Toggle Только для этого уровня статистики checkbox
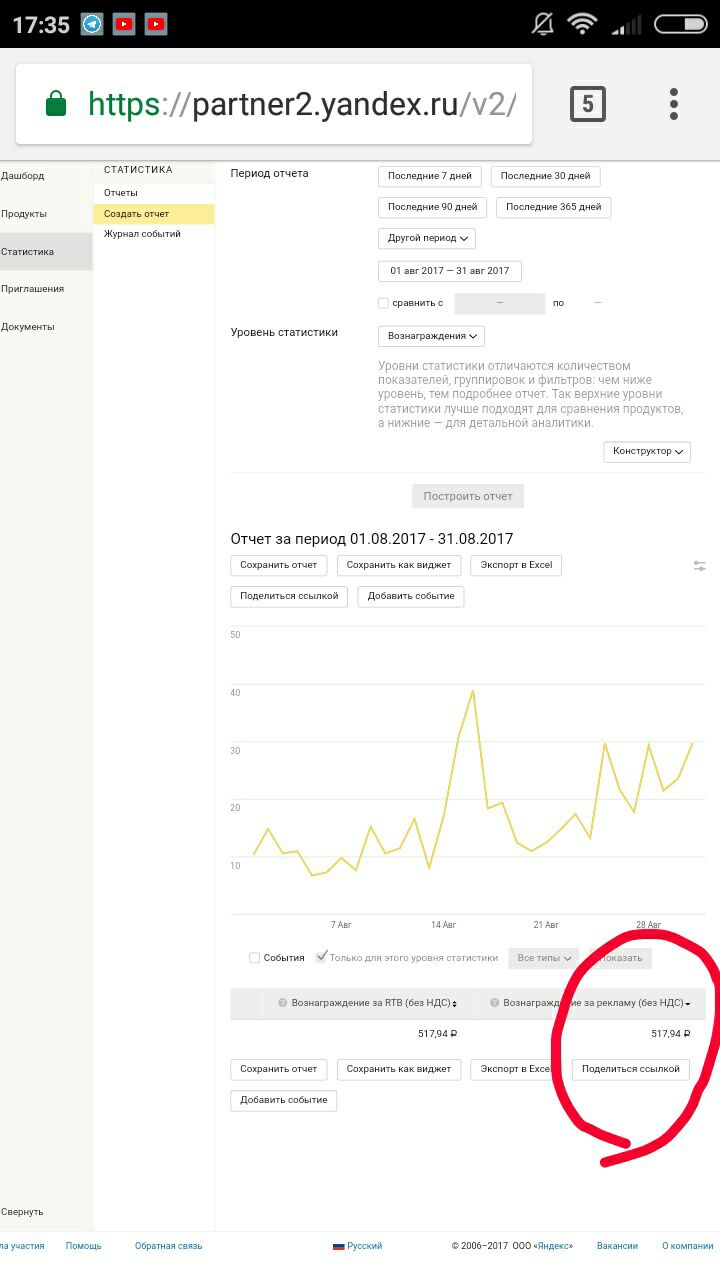 (x=321, y=957)
